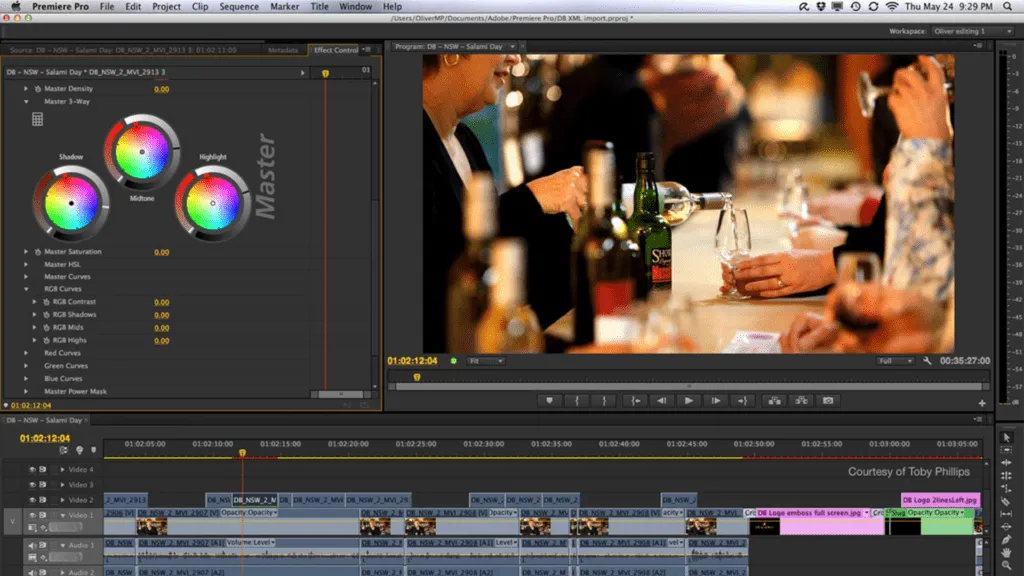This screenshot has height=576, width=1024.
Task: Click the 3-way color grid icon
Action: 37,120
